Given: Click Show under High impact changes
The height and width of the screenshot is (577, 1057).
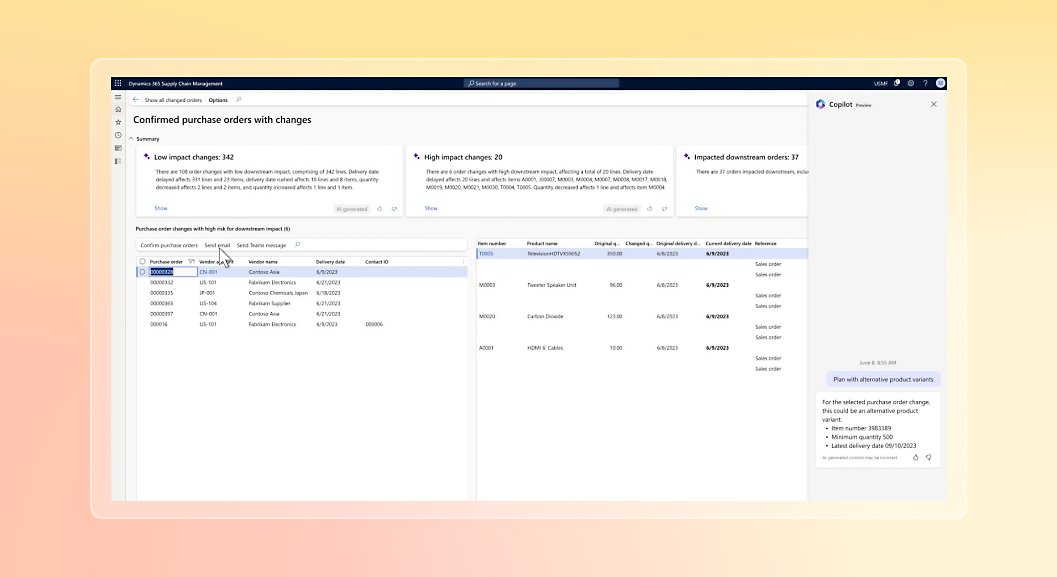Looking at the screenshot, I should click(430, 208).
